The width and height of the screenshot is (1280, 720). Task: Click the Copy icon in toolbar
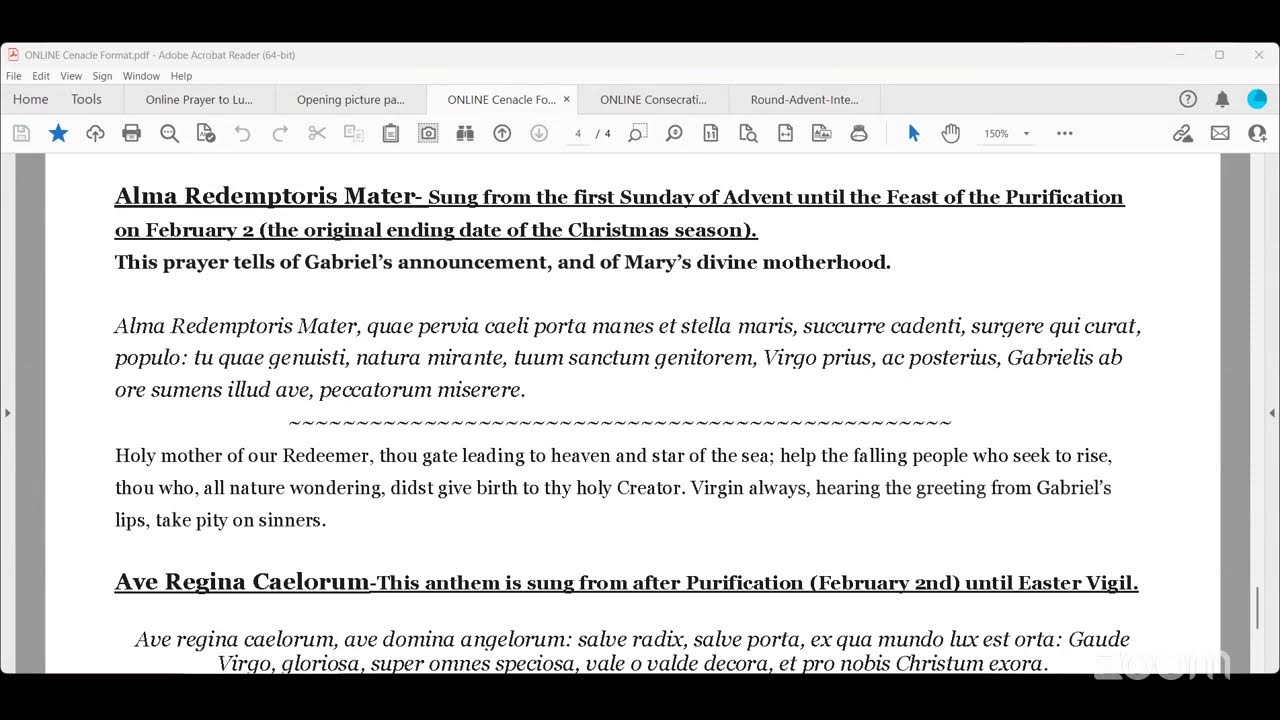pos(353,133)
